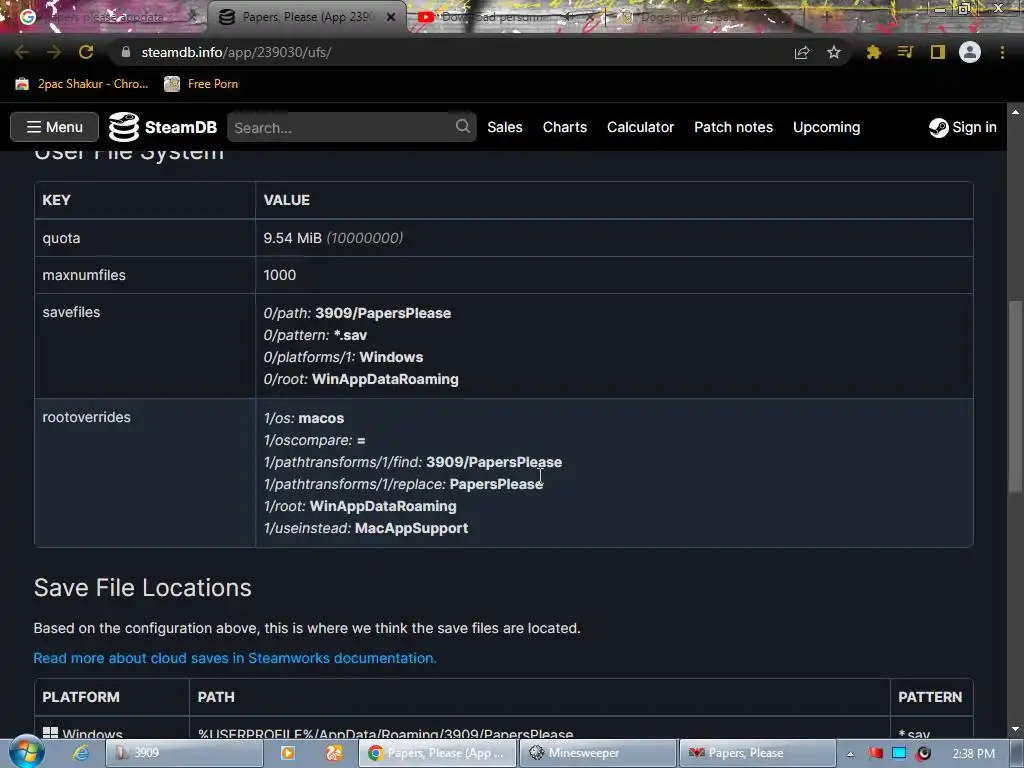The width and height of the screenshot is (1024, 768).
Task: Select the Papers, Please (App 239030) tab
Action: 306,17
